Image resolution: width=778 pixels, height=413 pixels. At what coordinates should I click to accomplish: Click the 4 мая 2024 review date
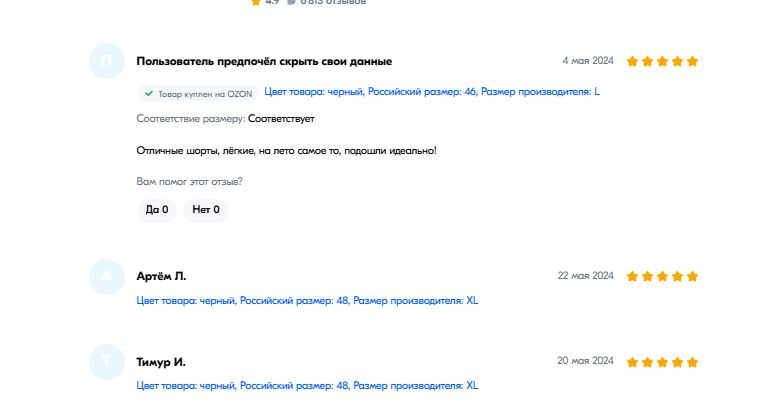pyautogui.click(x=588, y=61)
